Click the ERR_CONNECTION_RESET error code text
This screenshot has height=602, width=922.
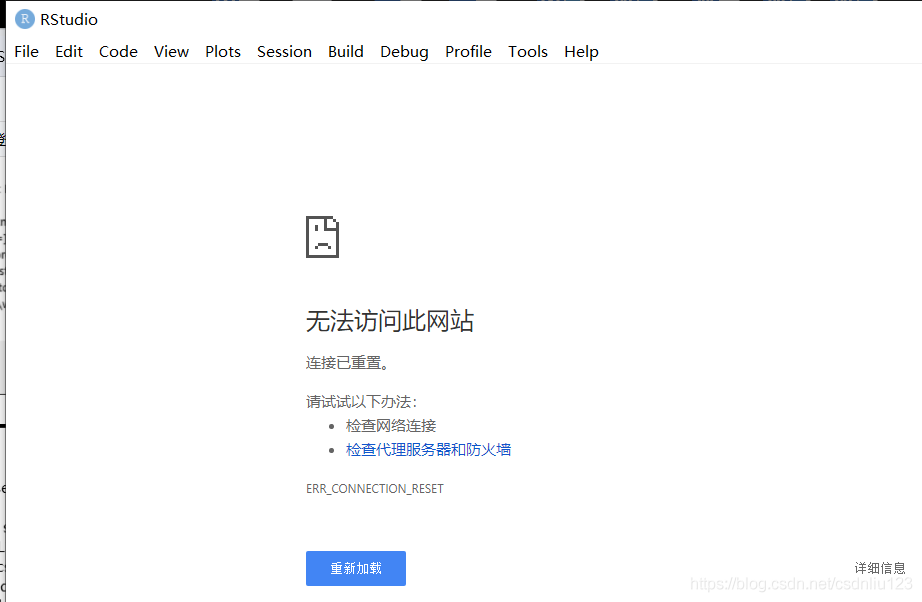pyautogui.click(x=374, y=489)
